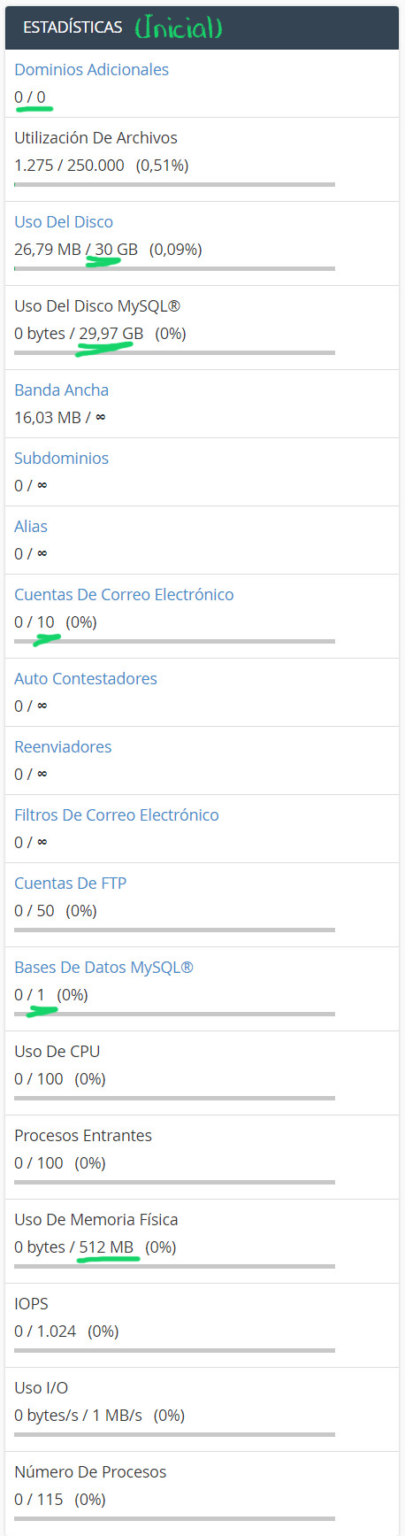Image resolution: width=405 pixels, height=1536 pixels.
Task: Open Filtros De Correo Electrónico link
Action: 116,815
